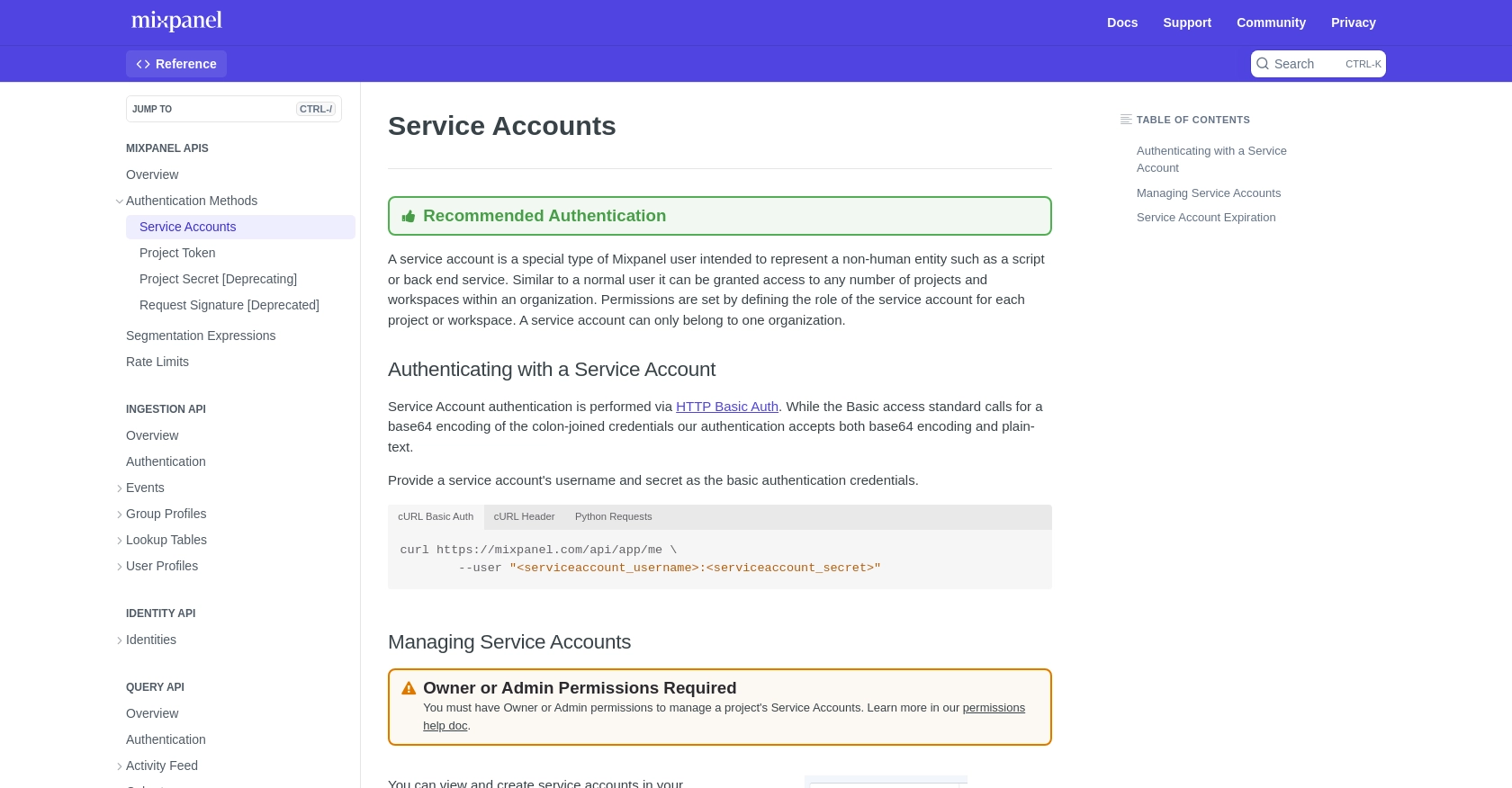The image size is (1512, 788).
Task: Open Community in top navigation
Action: 1271,22
